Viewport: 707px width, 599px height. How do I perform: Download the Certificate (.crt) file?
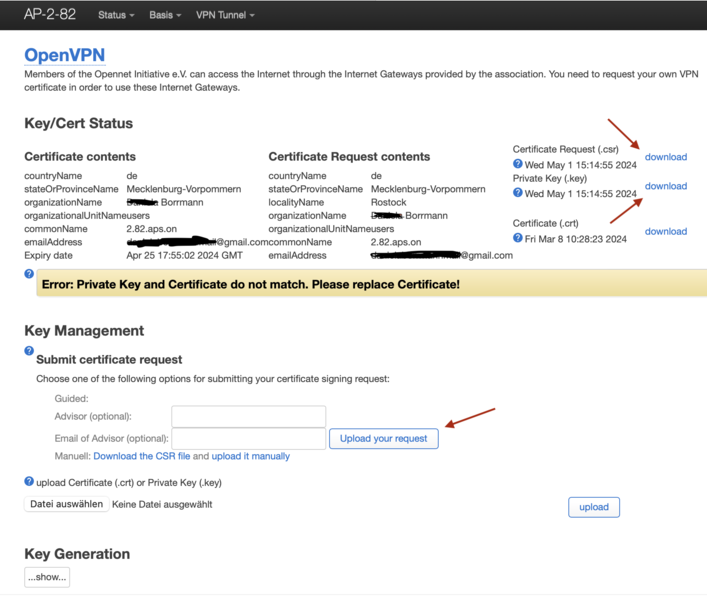[666, 231]
